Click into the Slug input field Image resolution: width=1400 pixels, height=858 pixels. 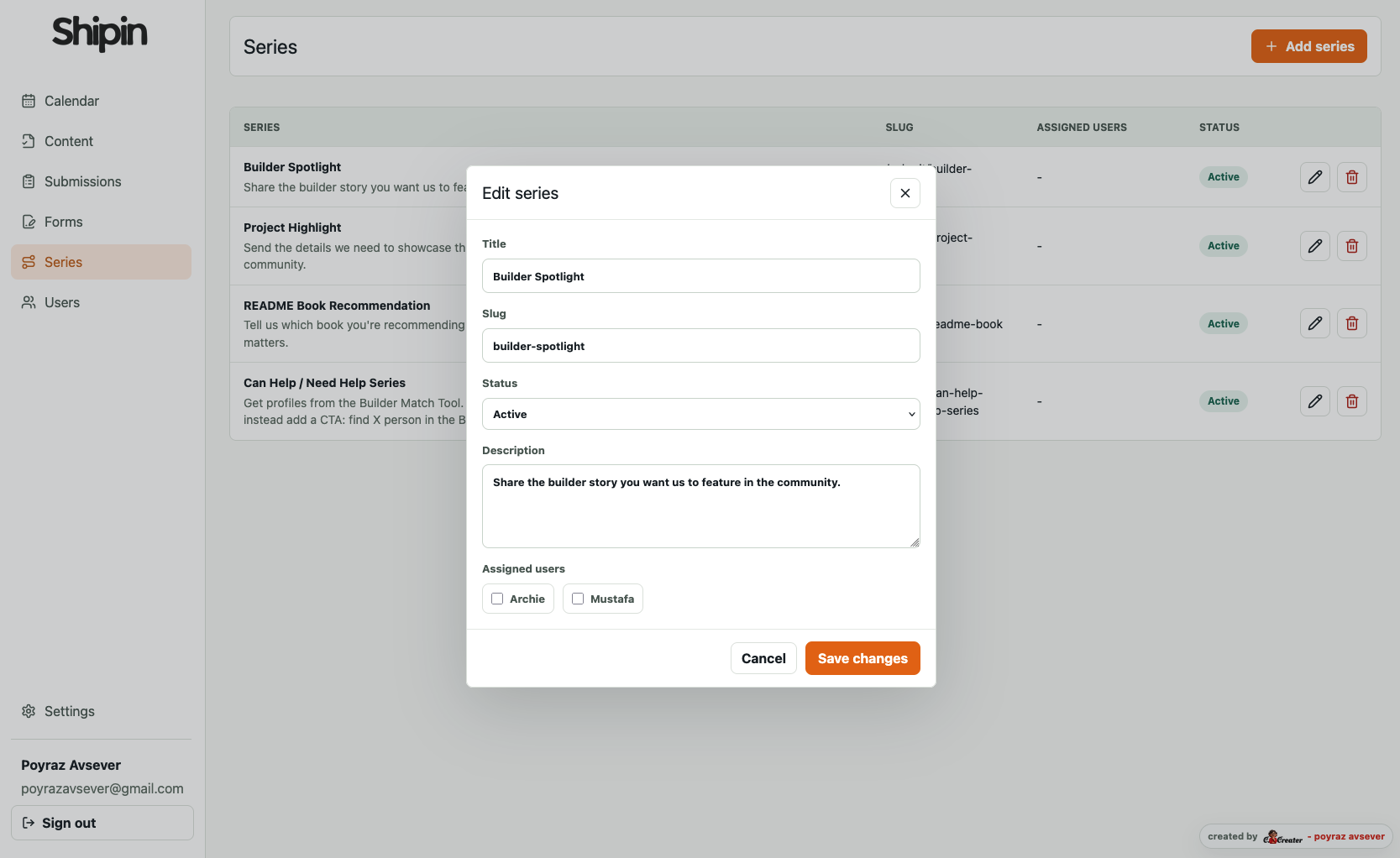(x=701, y=346)
